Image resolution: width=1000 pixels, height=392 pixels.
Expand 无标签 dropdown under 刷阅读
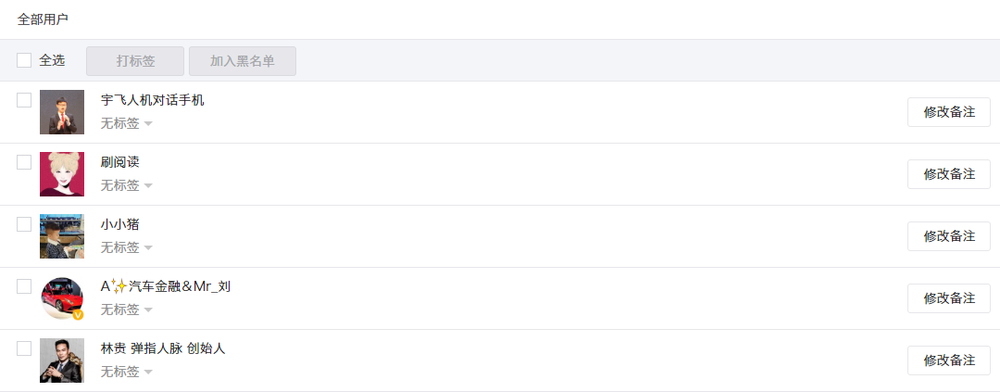[126, 185]
